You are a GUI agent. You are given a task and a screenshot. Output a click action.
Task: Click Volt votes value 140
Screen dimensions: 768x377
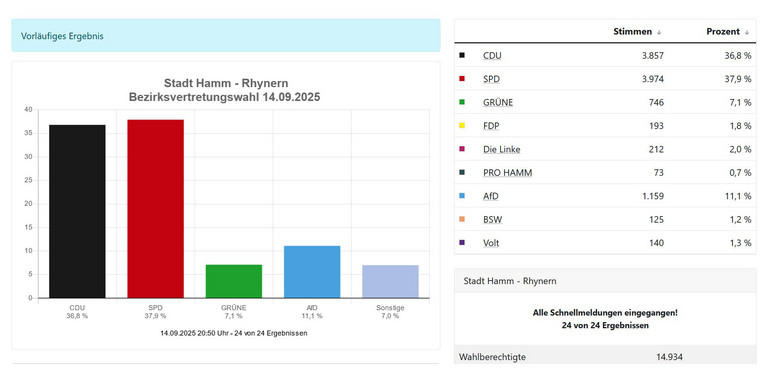(656, 243)
